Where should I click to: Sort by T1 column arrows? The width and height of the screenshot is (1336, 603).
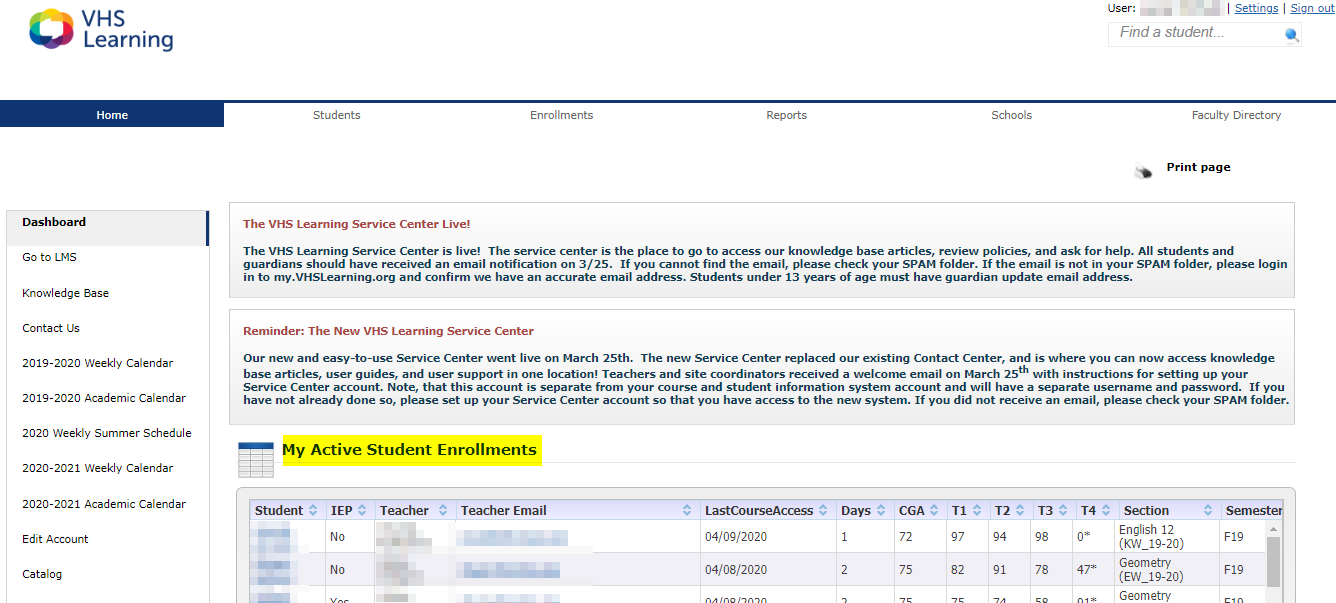[977, 511]
